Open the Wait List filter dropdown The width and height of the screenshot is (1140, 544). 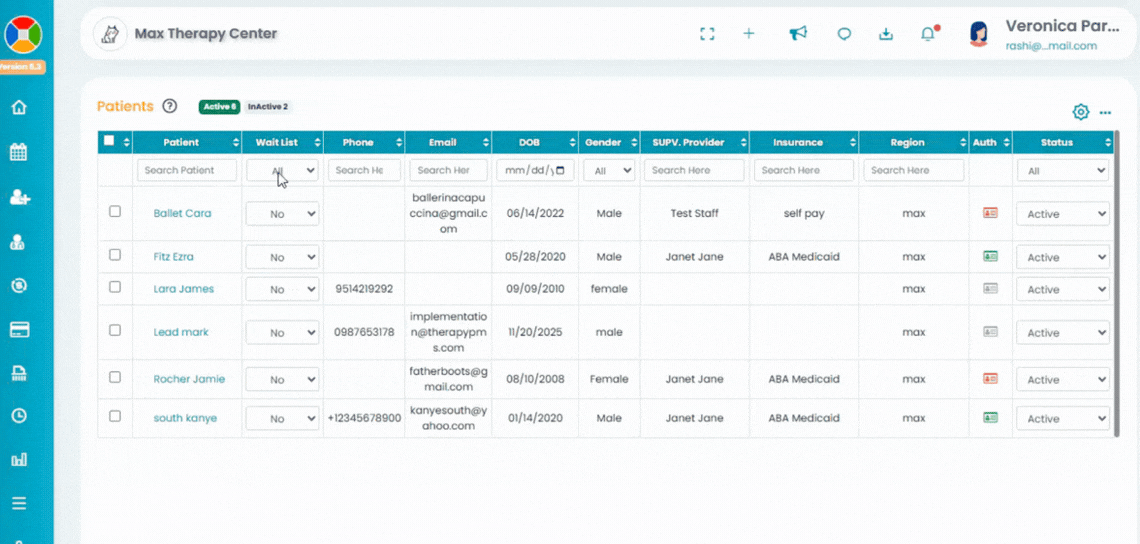282,171
